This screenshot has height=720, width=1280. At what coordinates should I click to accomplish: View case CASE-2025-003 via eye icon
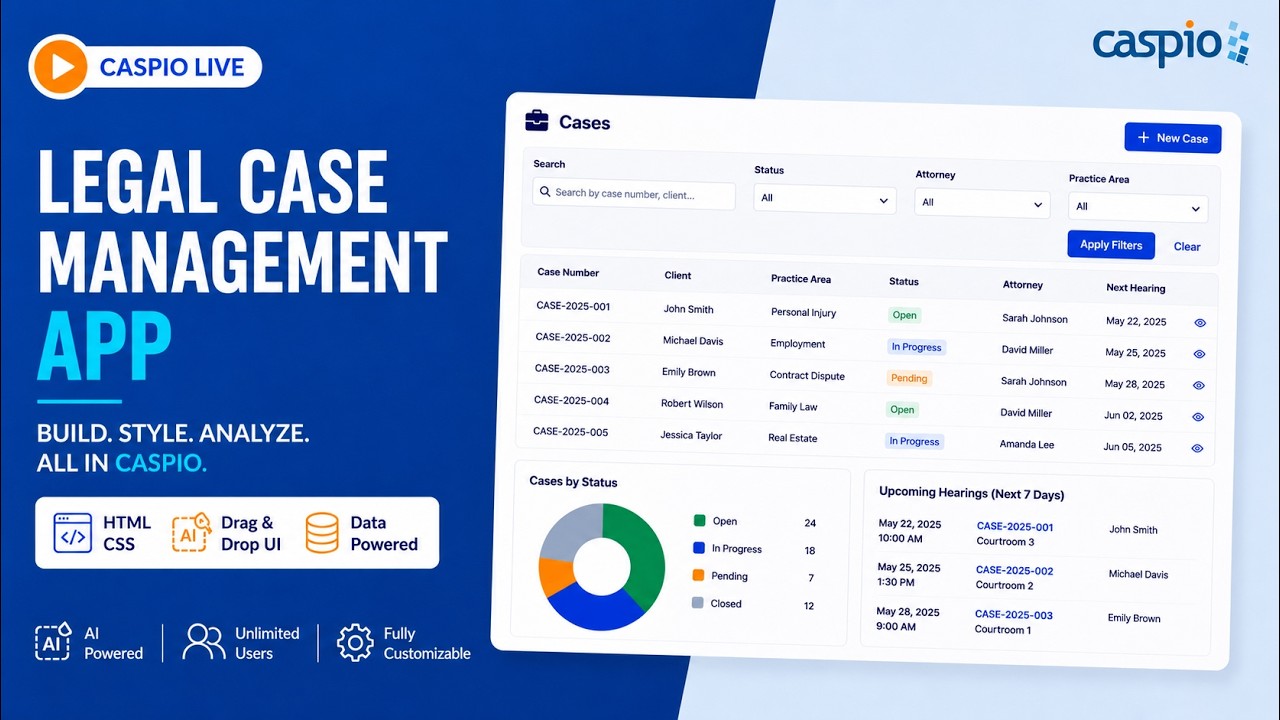[x=1198, y=385]
